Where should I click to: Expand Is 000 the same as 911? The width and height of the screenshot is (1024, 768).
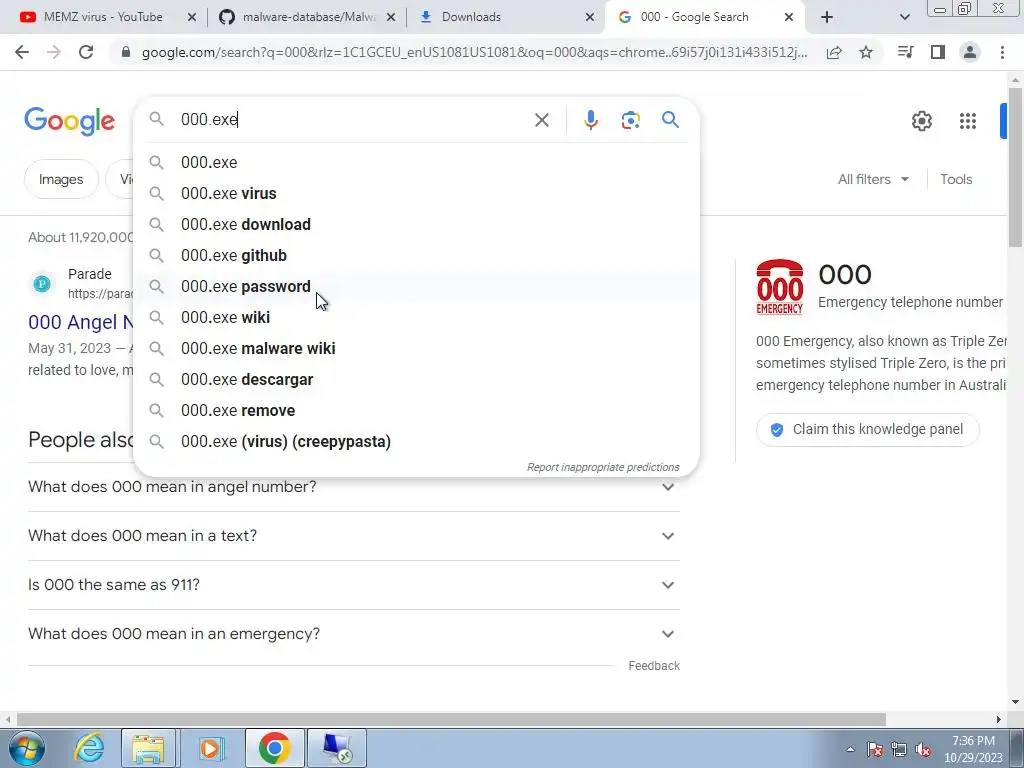[x=354, y=585]
